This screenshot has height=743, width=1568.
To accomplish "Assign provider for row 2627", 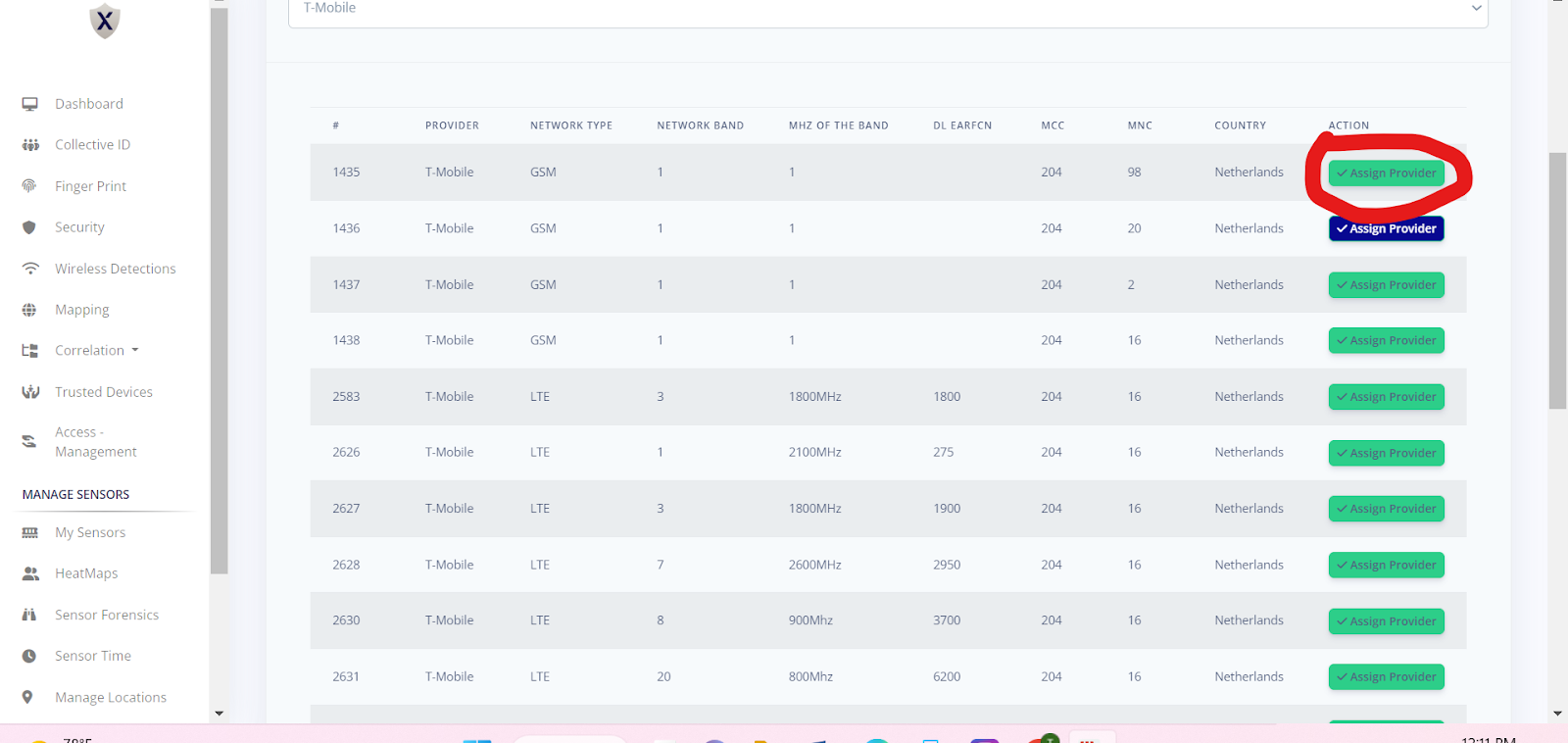I will 1386,509.
